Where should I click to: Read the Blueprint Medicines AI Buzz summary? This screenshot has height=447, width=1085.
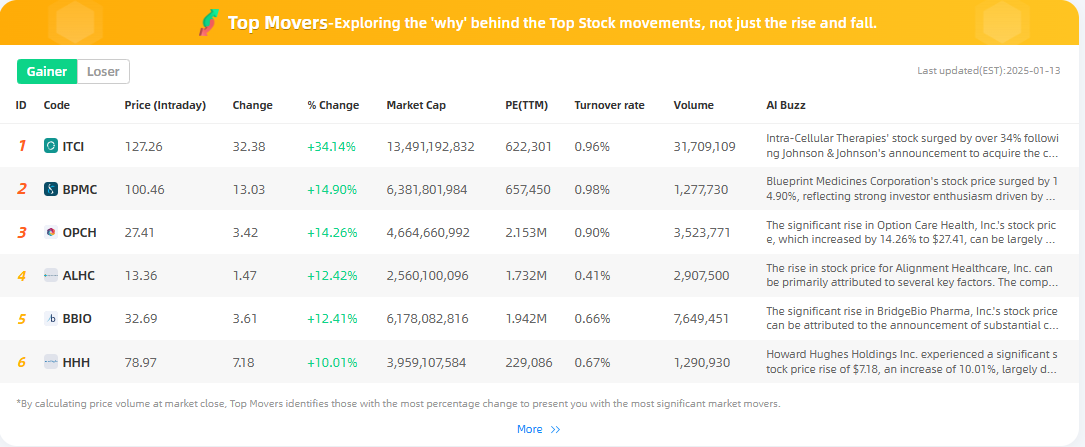[x=912, y=189]
